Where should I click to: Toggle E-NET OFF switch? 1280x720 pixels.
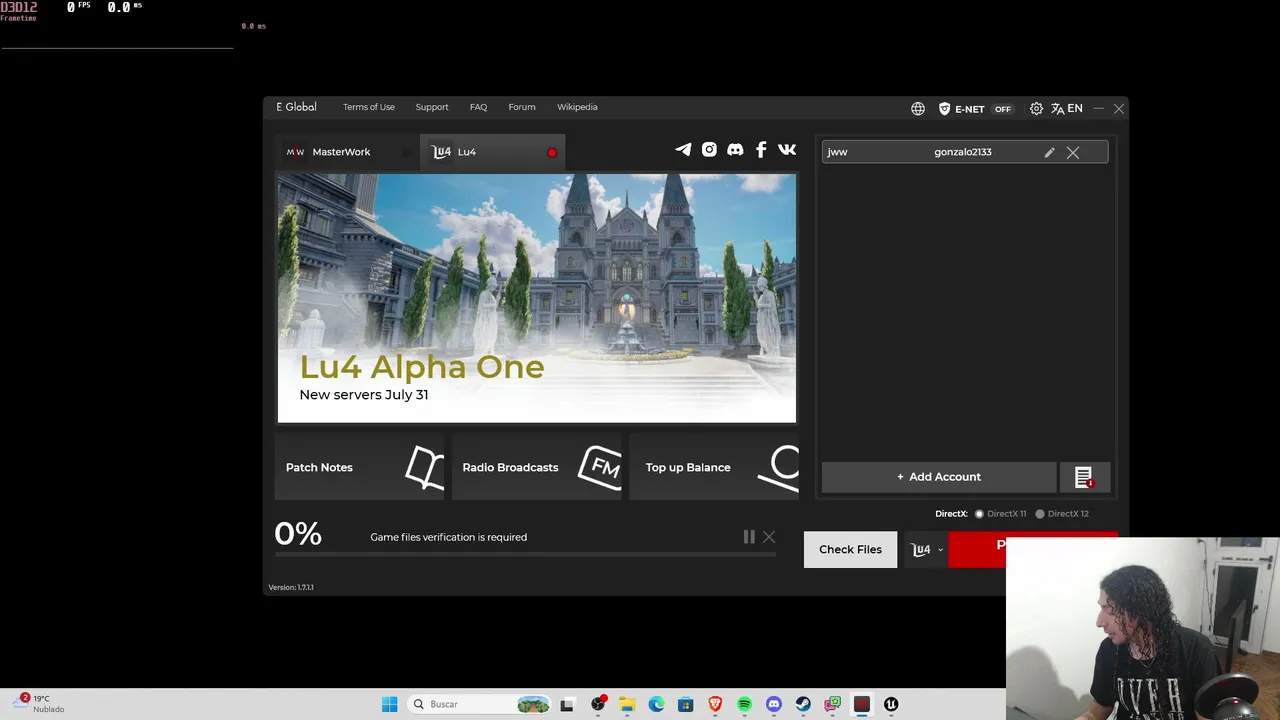tap(1003, 109)
